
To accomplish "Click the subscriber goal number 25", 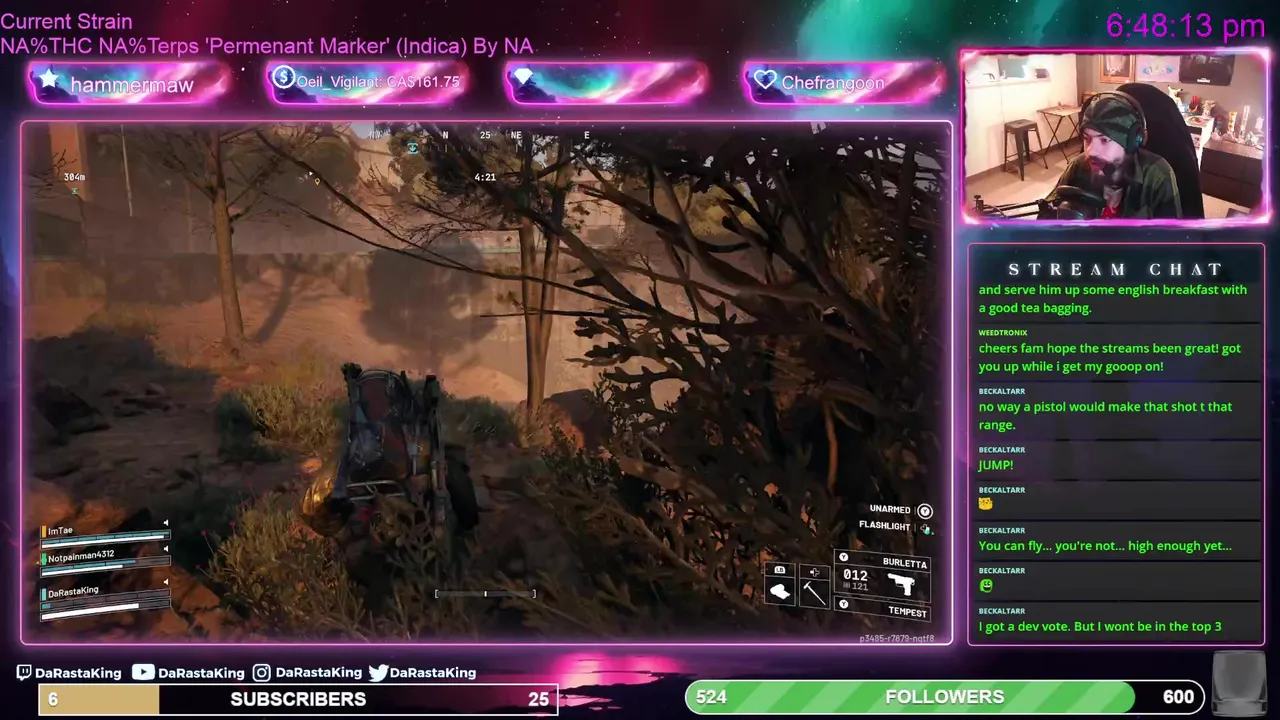I will (x=538, y=699).
